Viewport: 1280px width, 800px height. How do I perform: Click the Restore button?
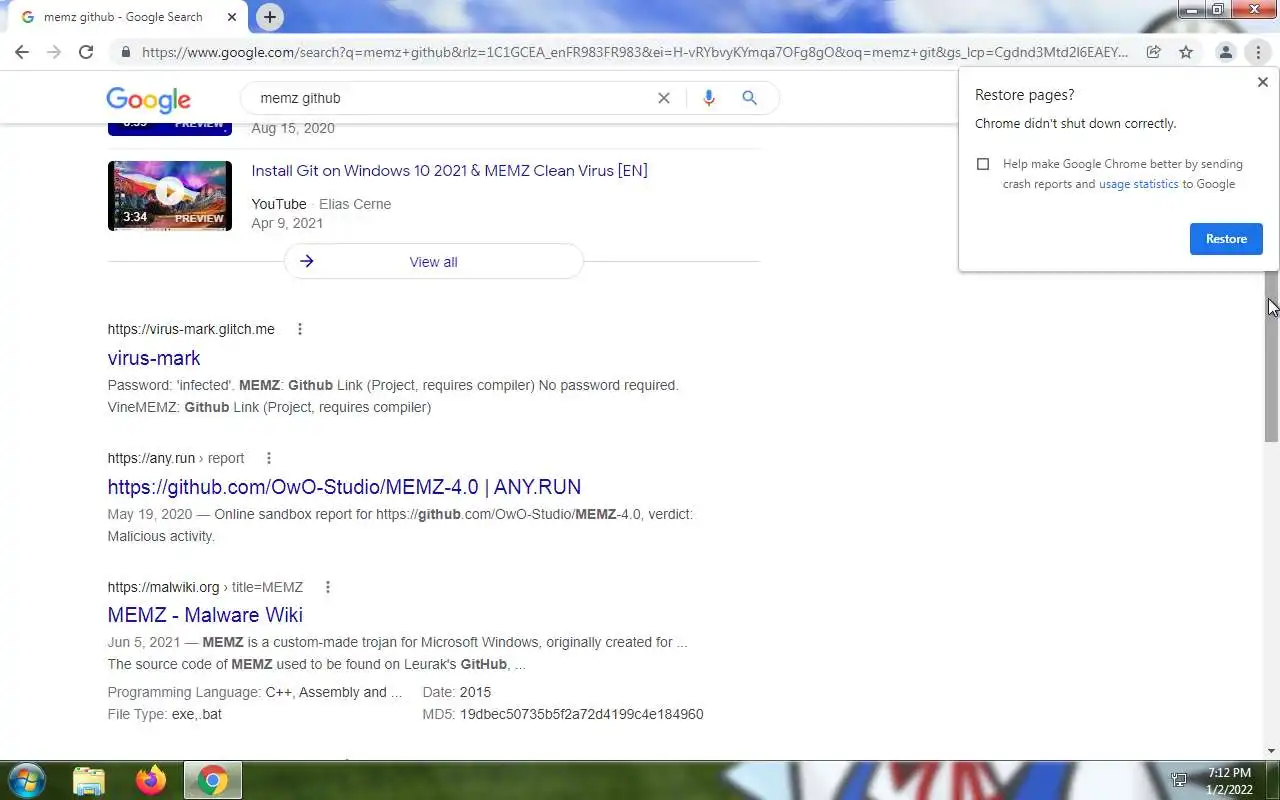coord(1226,239)
